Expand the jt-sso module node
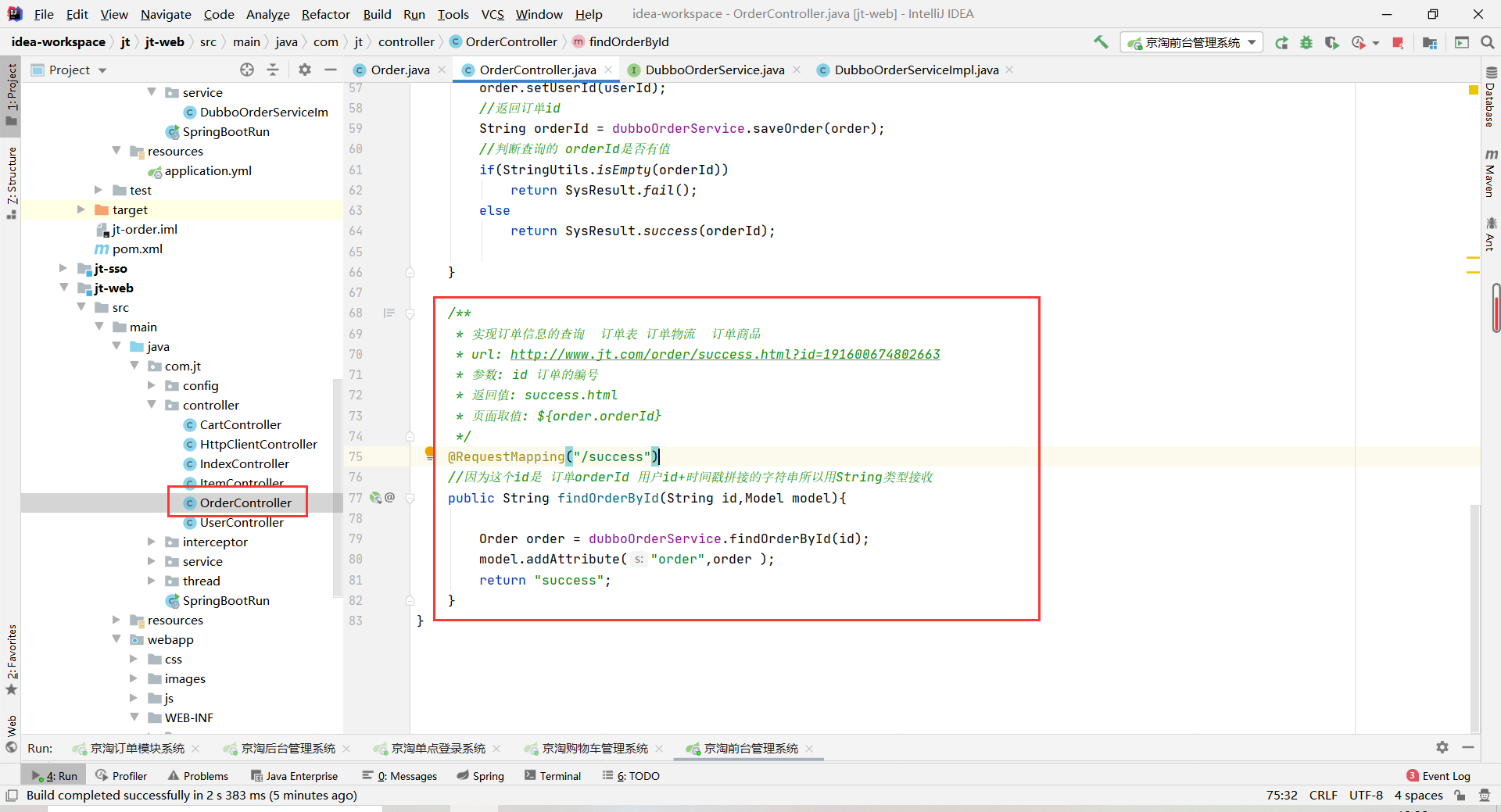 63,268
